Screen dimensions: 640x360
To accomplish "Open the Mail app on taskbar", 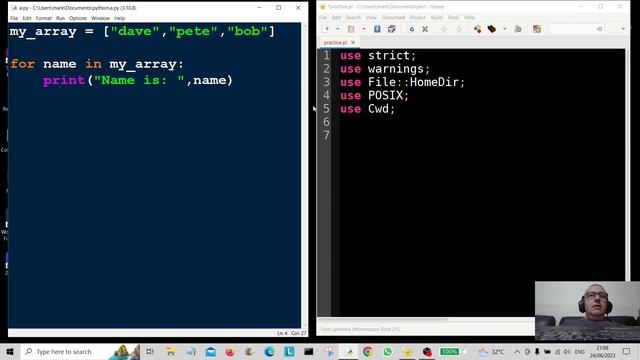I will (x=211, y=351).
